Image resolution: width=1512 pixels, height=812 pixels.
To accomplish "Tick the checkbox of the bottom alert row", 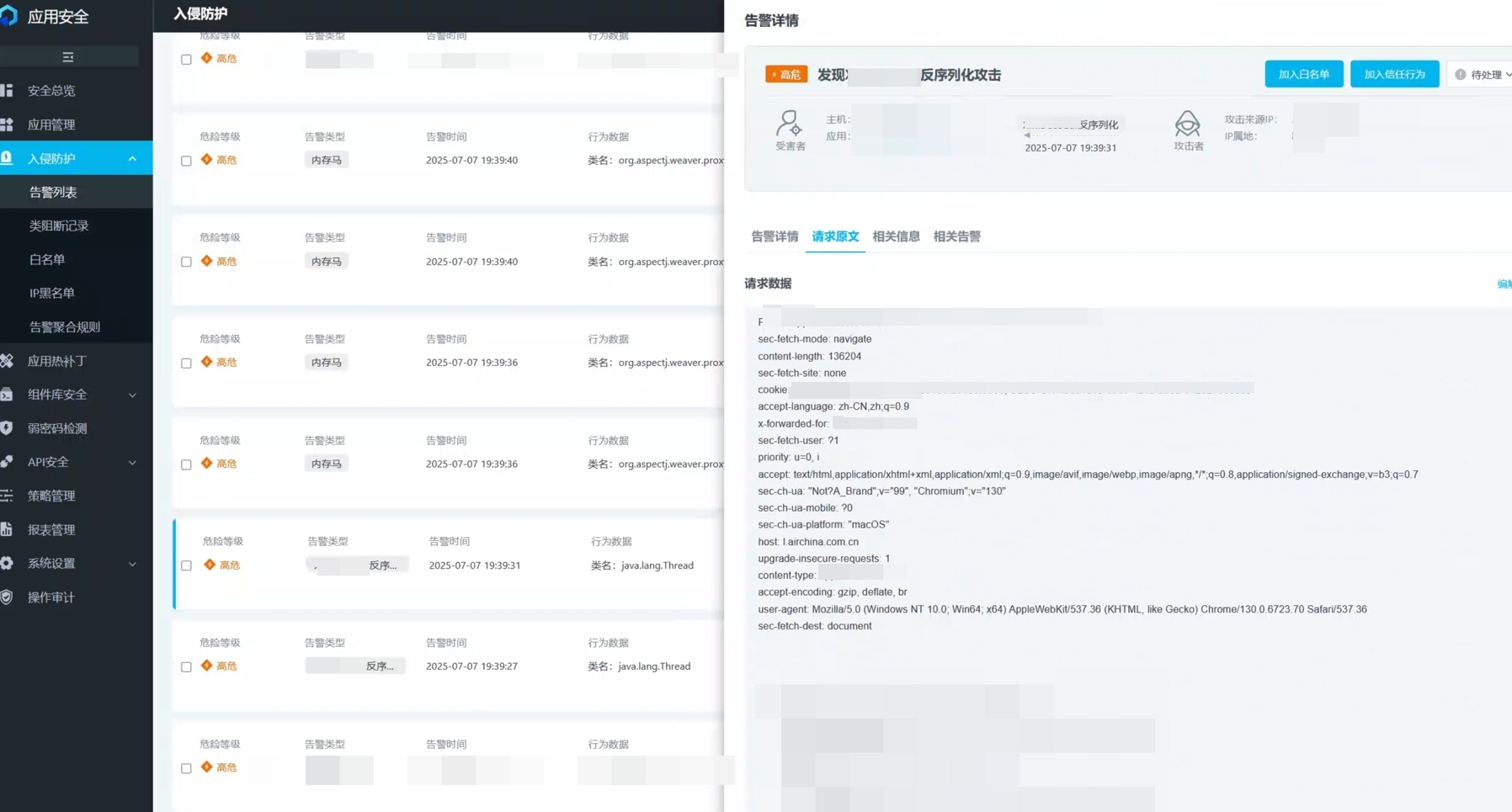I will (186, 768).
